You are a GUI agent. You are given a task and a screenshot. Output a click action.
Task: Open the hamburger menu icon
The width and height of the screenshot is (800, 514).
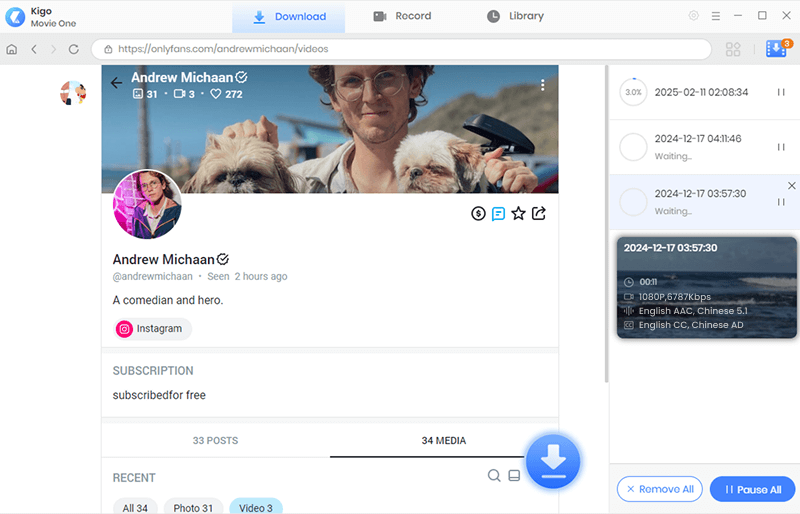pyautogui.click(x=716, y=16)
